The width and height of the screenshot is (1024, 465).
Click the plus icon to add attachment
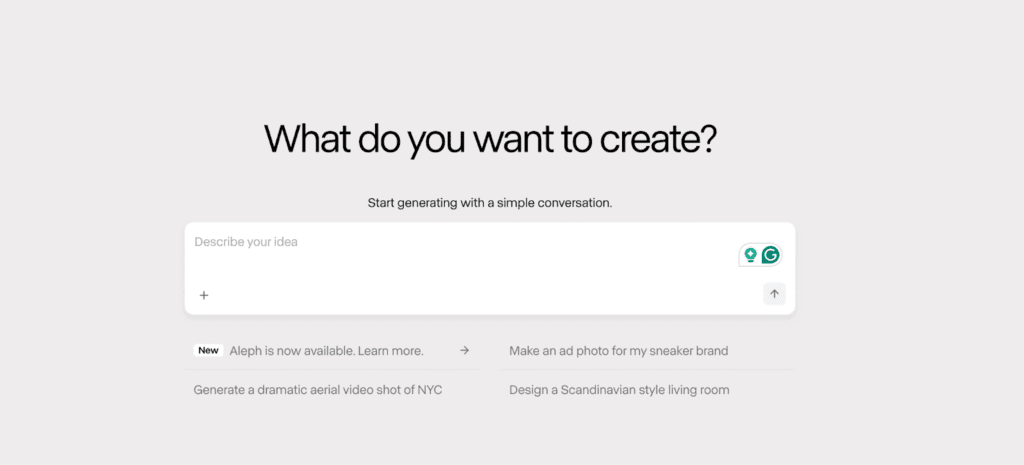coord(204,295)
